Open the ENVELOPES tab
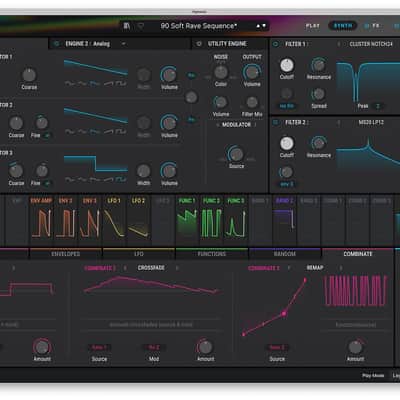 point(66,254)
